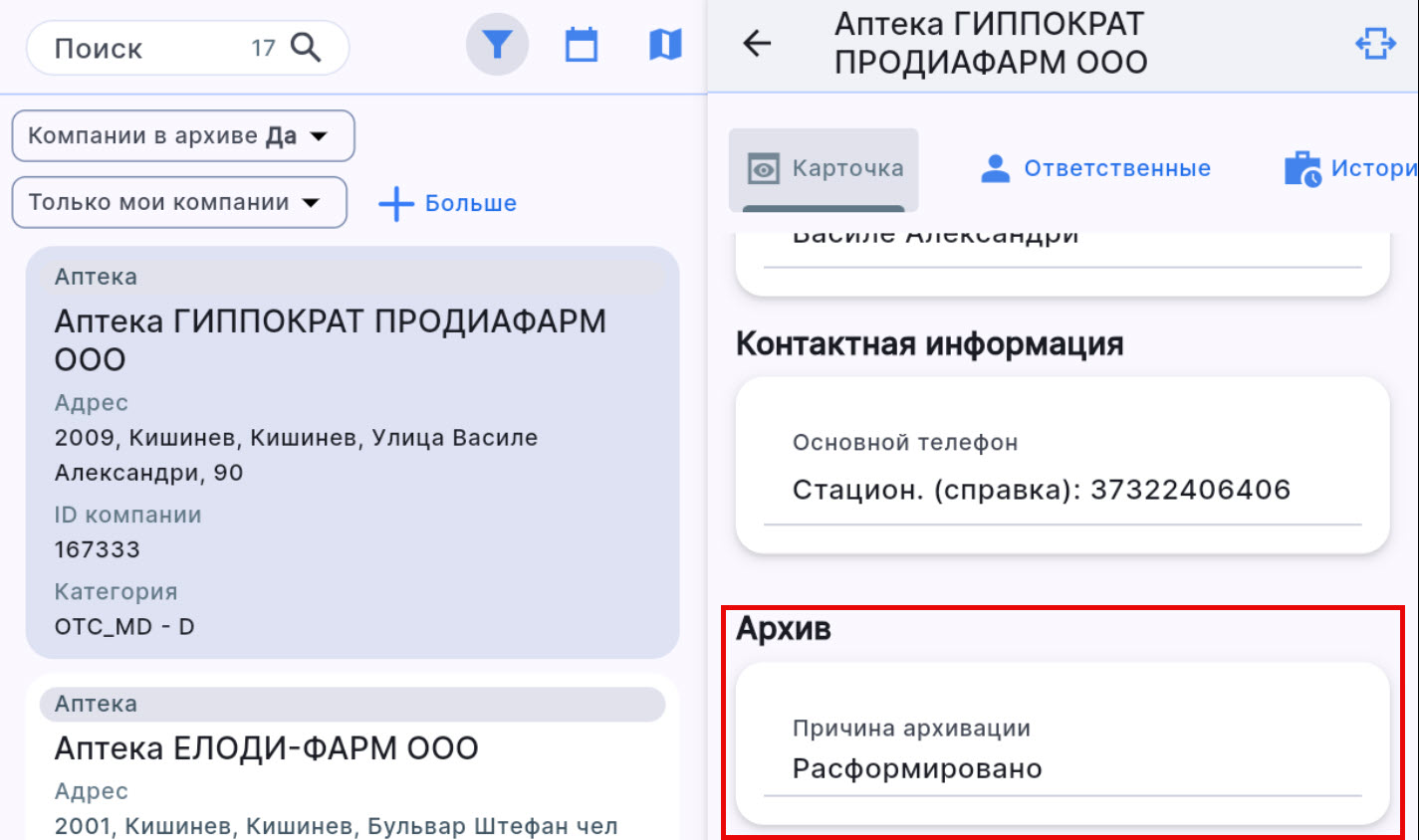Click the eye icon inside Карточка tab
1419x840 pixels.
click(764, 168)
